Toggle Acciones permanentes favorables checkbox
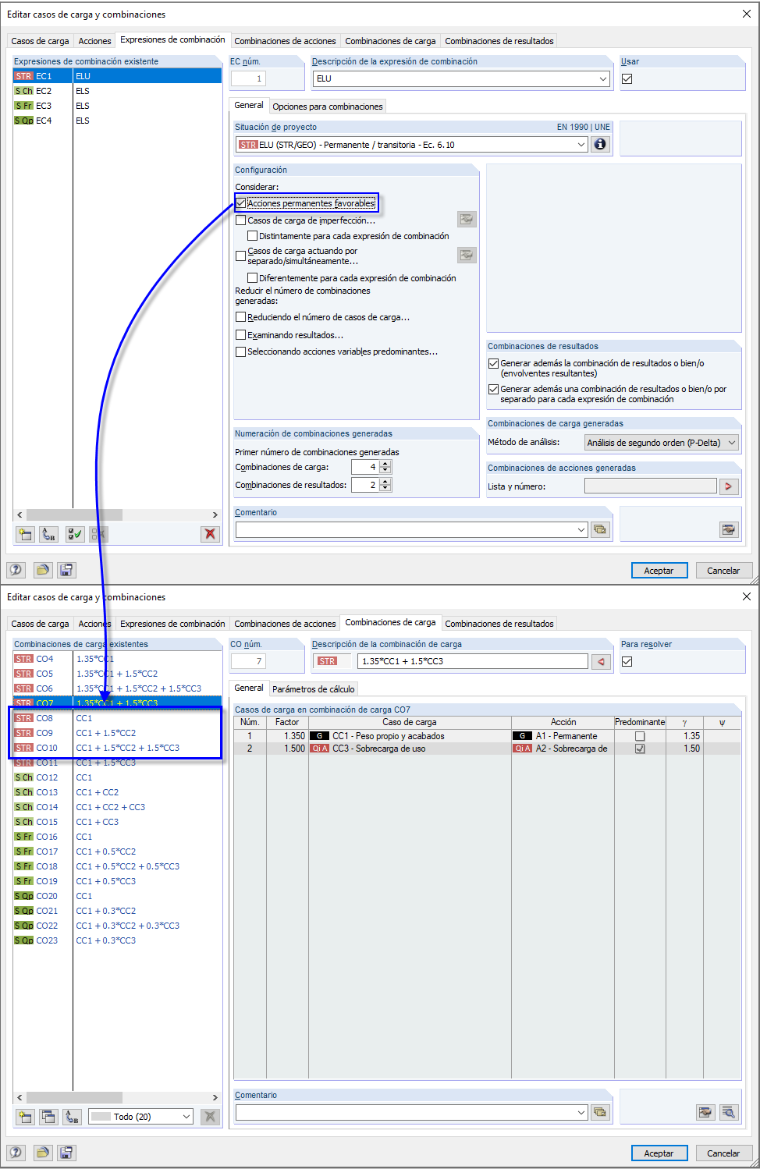Image resolution: width=760 pixels, height=1170 pixels. pyautogui.click(x=241, y=203)
